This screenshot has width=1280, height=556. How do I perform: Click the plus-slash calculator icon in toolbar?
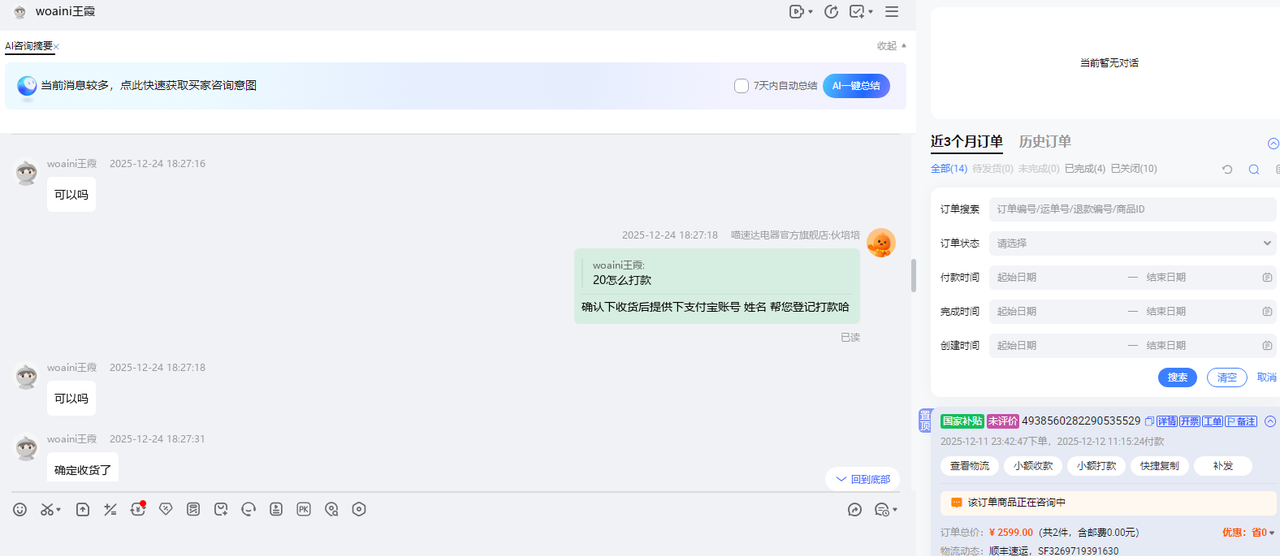coord(111,509)
